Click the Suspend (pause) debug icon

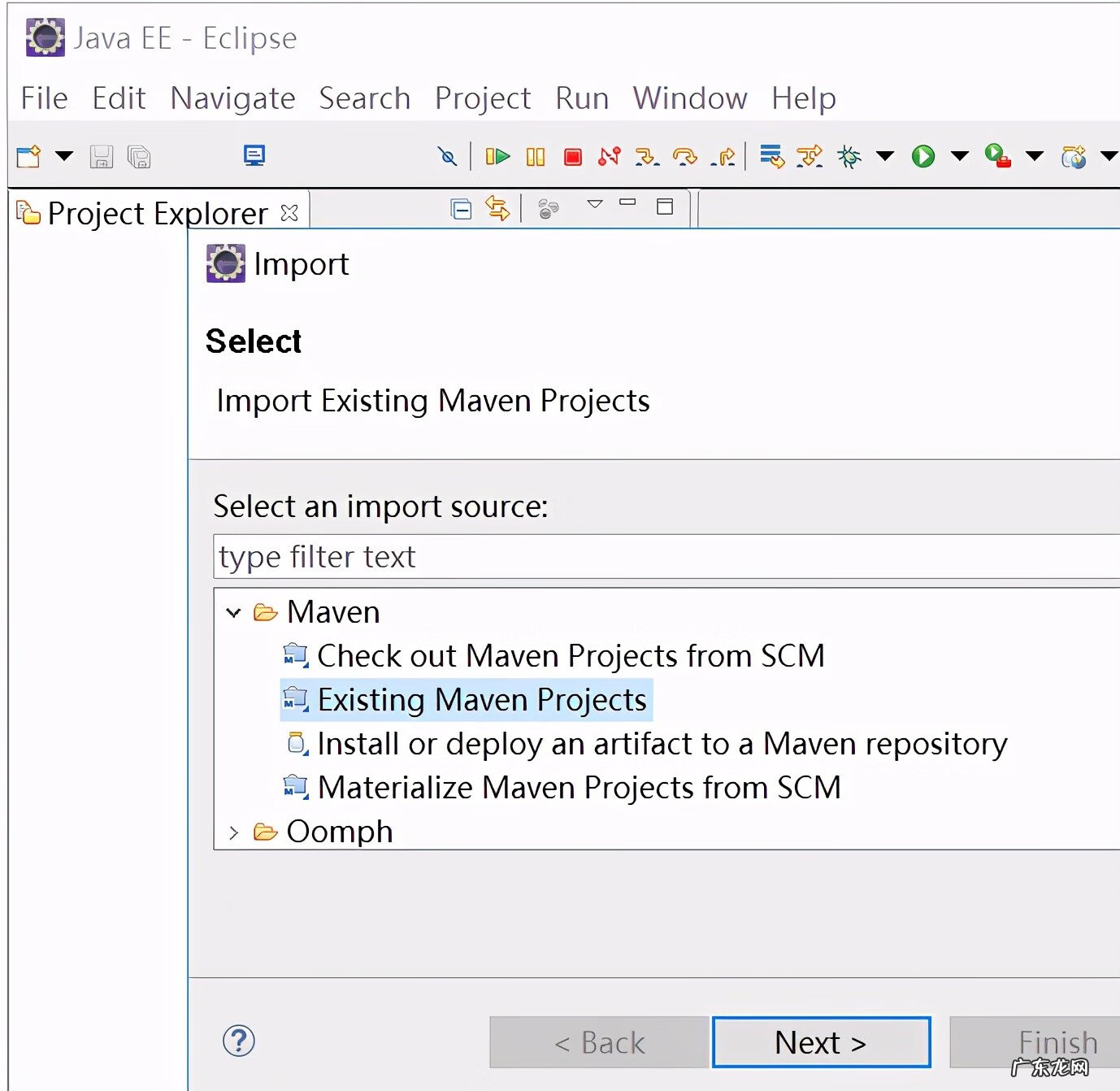pyautogui.click(x=535, y=156)
